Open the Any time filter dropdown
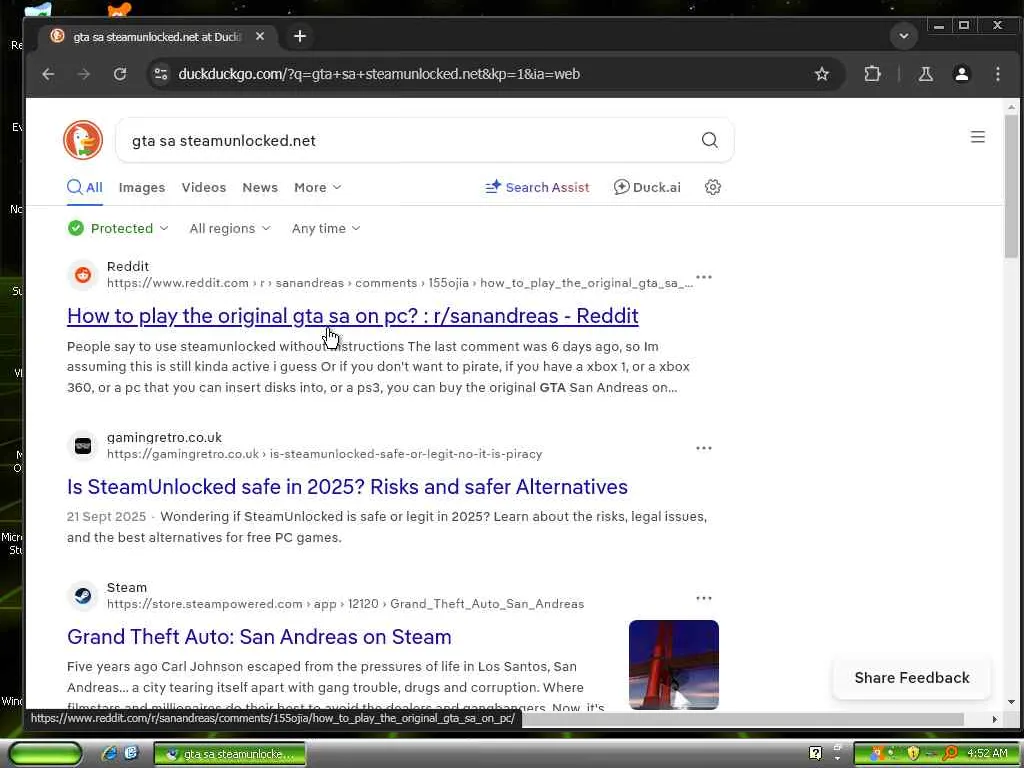 click(325, 229)
